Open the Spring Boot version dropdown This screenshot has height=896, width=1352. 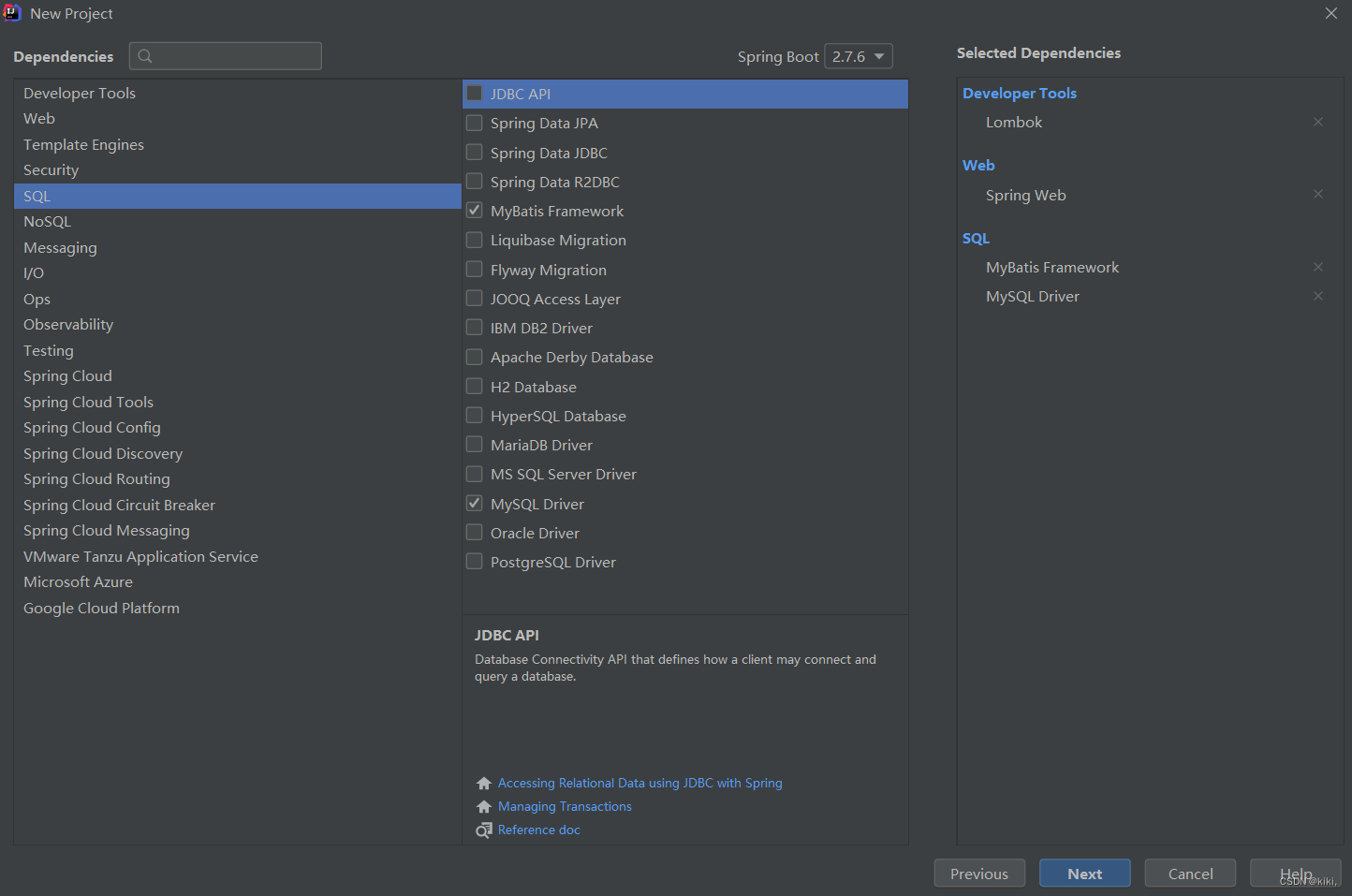[x=858, y=56]
